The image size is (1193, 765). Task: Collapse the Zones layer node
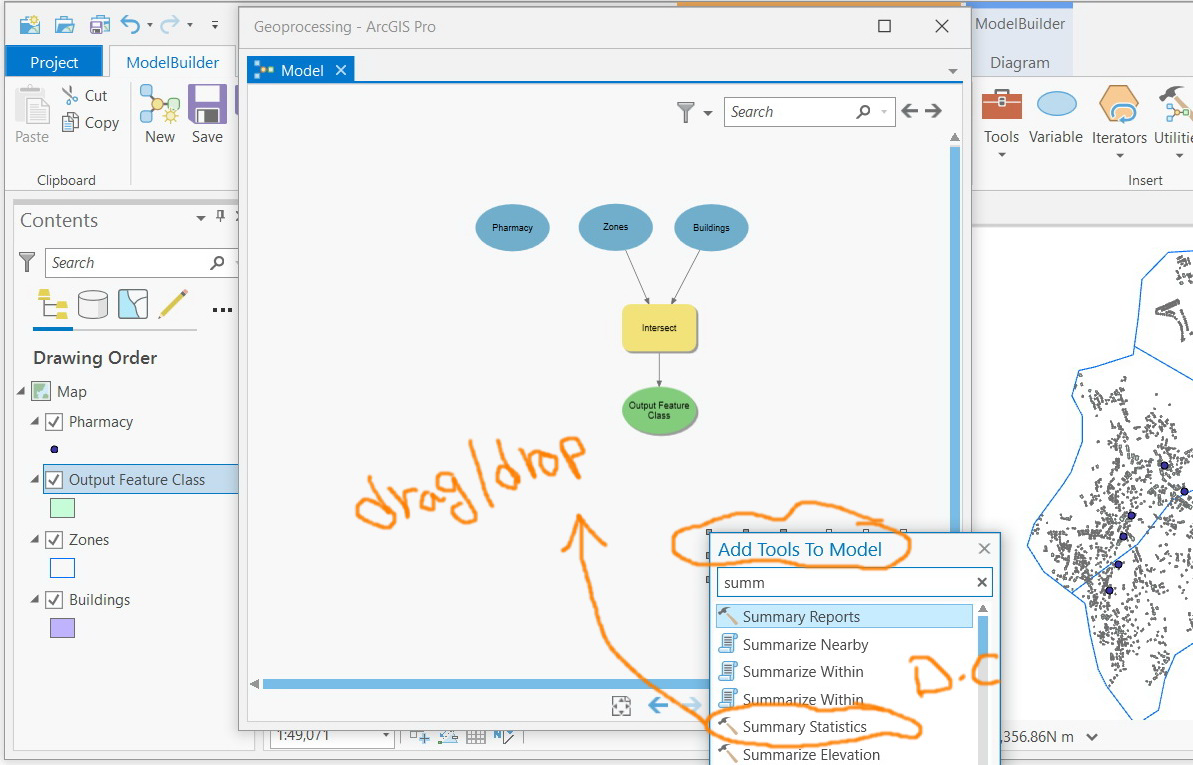click(34, 539)
